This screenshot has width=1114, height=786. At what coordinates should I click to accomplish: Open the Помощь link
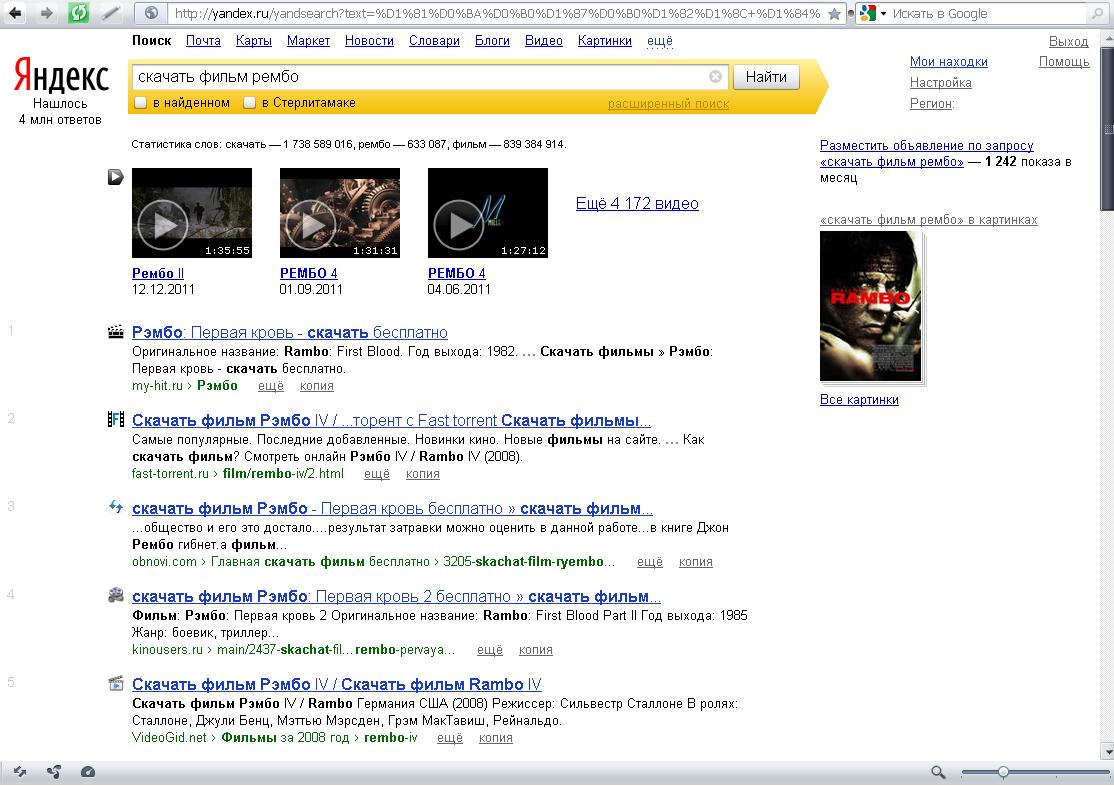1064,62
